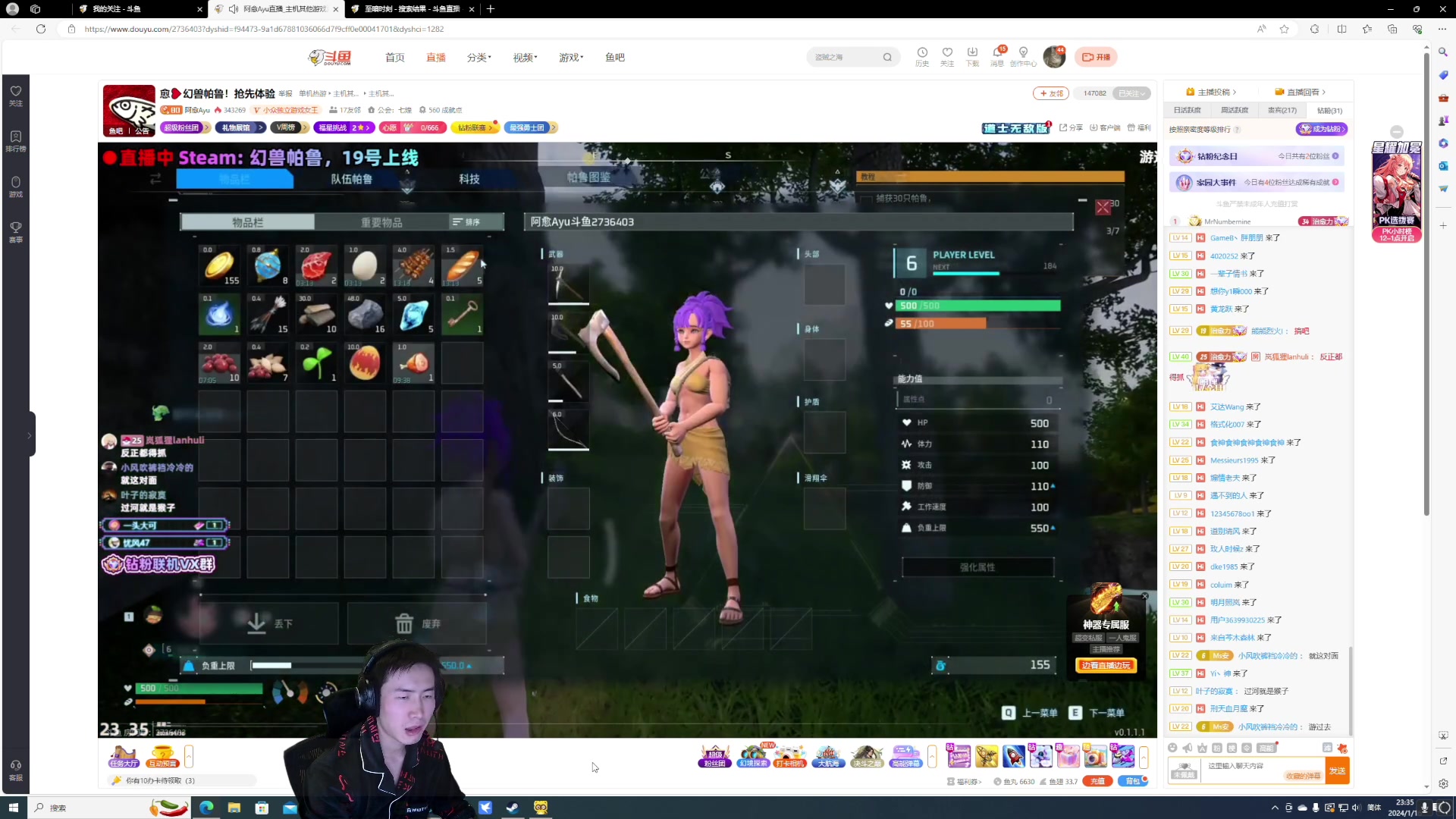Open the 关注 star icon in left sidebar
Screen dimensions: 1456x819
pos(16,95)
